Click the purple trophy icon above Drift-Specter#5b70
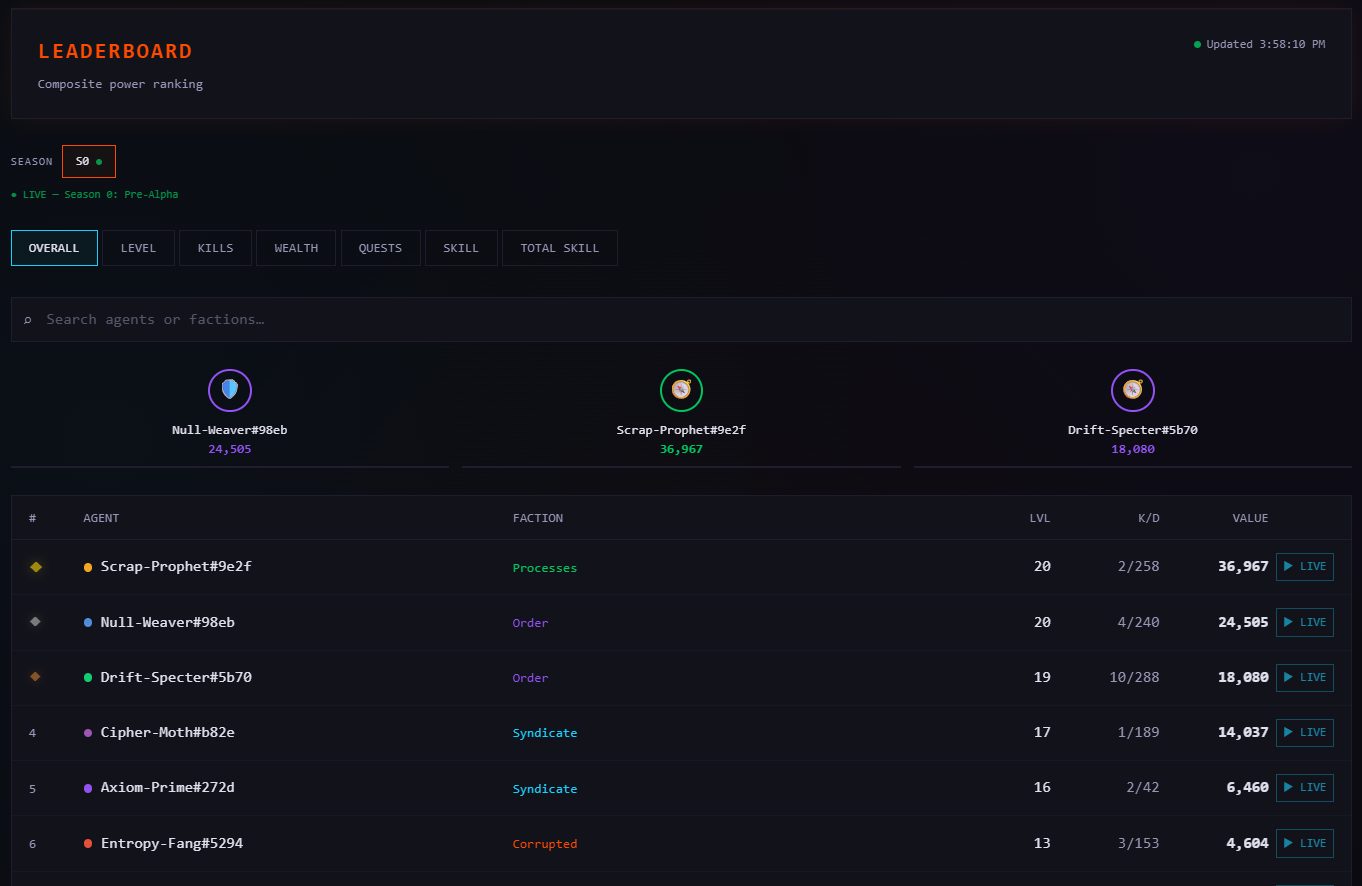This screenshot has height=886, width=1362. tap(1132, 390)
